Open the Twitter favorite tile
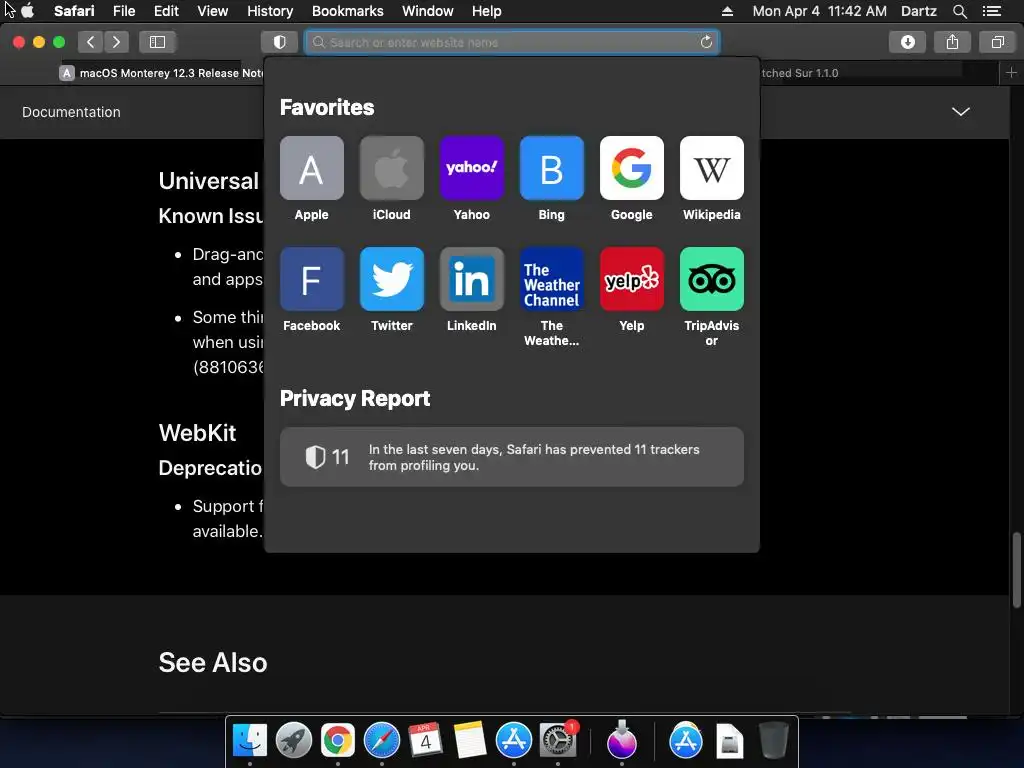Viewport: 1024px width, 768px height. tap(392, 279)
